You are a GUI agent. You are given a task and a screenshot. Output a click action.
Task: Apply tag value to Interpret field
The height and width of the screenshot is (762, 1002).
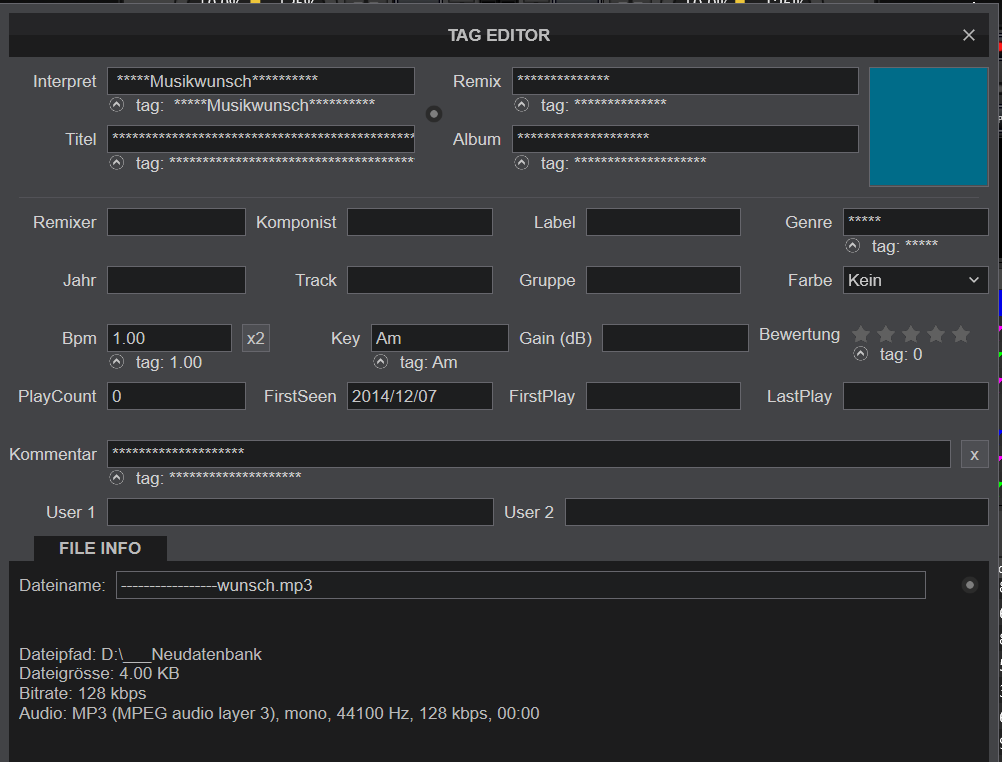click(x=116, y=104)
